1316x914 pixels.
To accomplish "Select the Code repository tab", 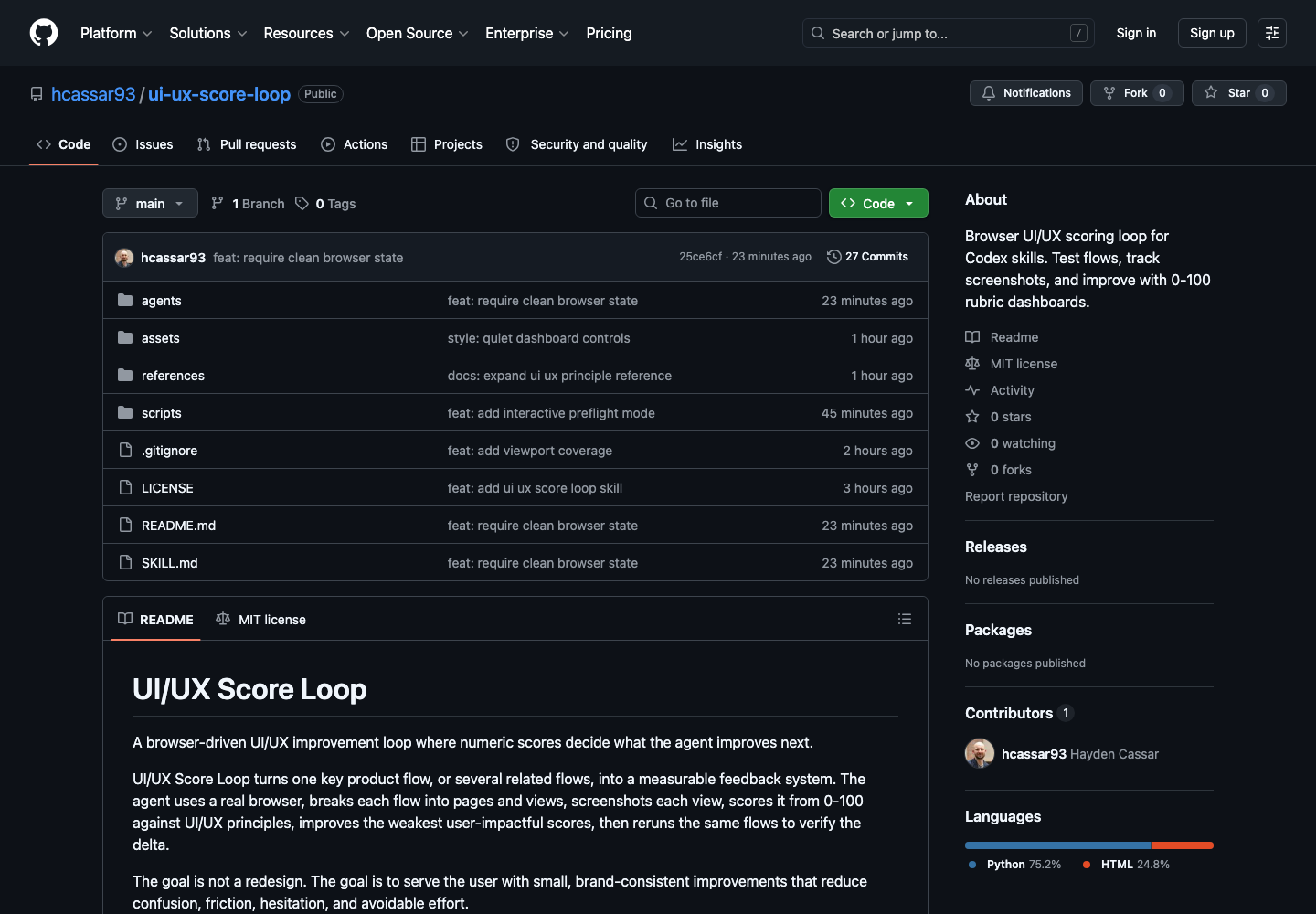I will tap(64, 144).
